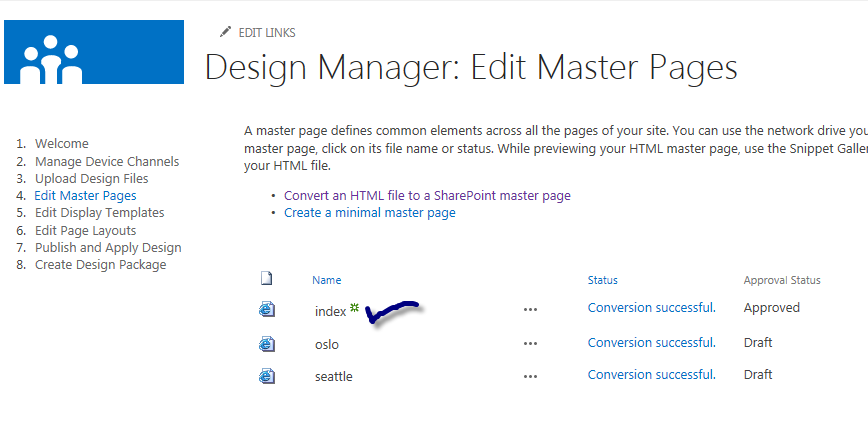868x430 pixels.
Task: Click the file icon next to oslo
Action: pyautogui.click(x=266, y=343)
